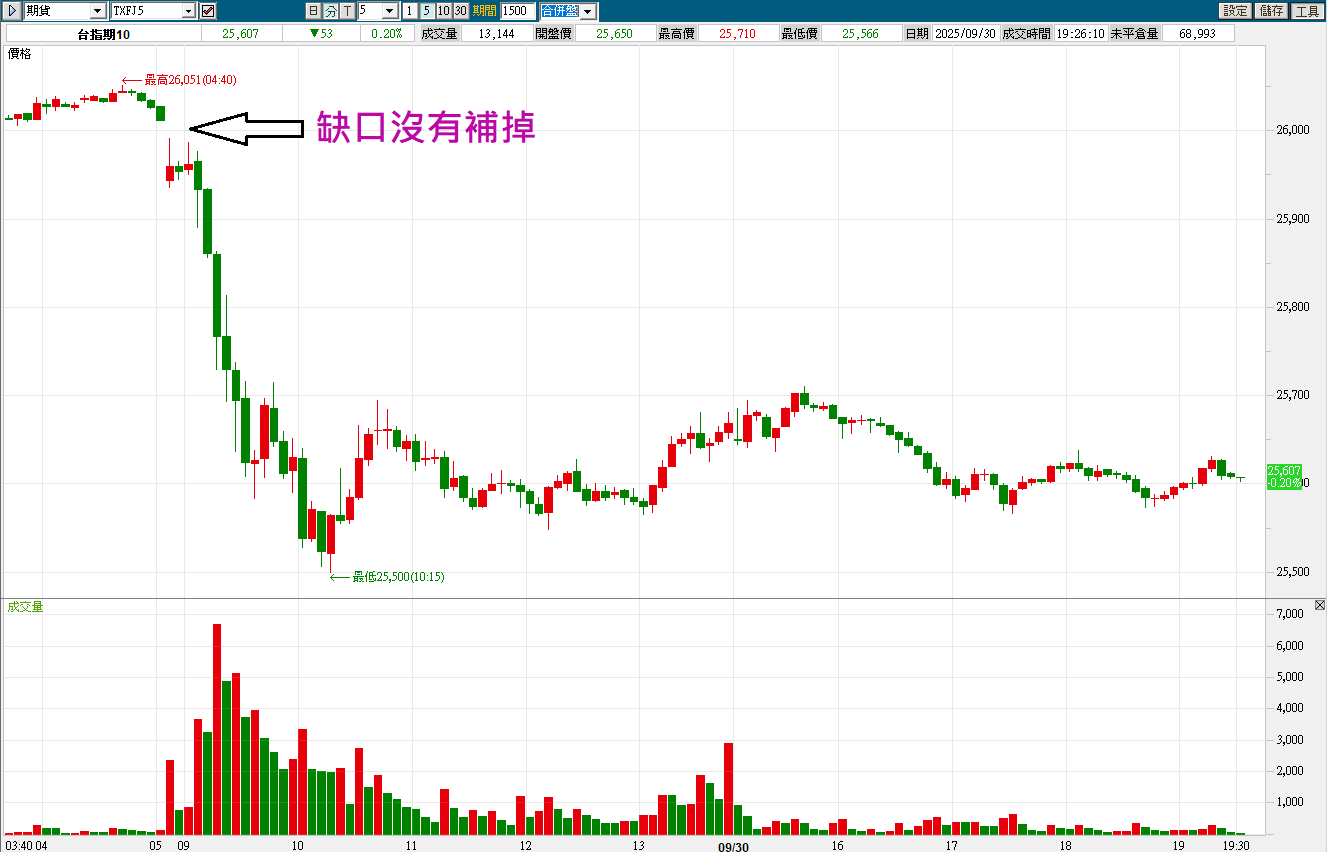Close the 成交量 volume panel
This screenshot has height=852, width=1327.
click(1319, 605)
